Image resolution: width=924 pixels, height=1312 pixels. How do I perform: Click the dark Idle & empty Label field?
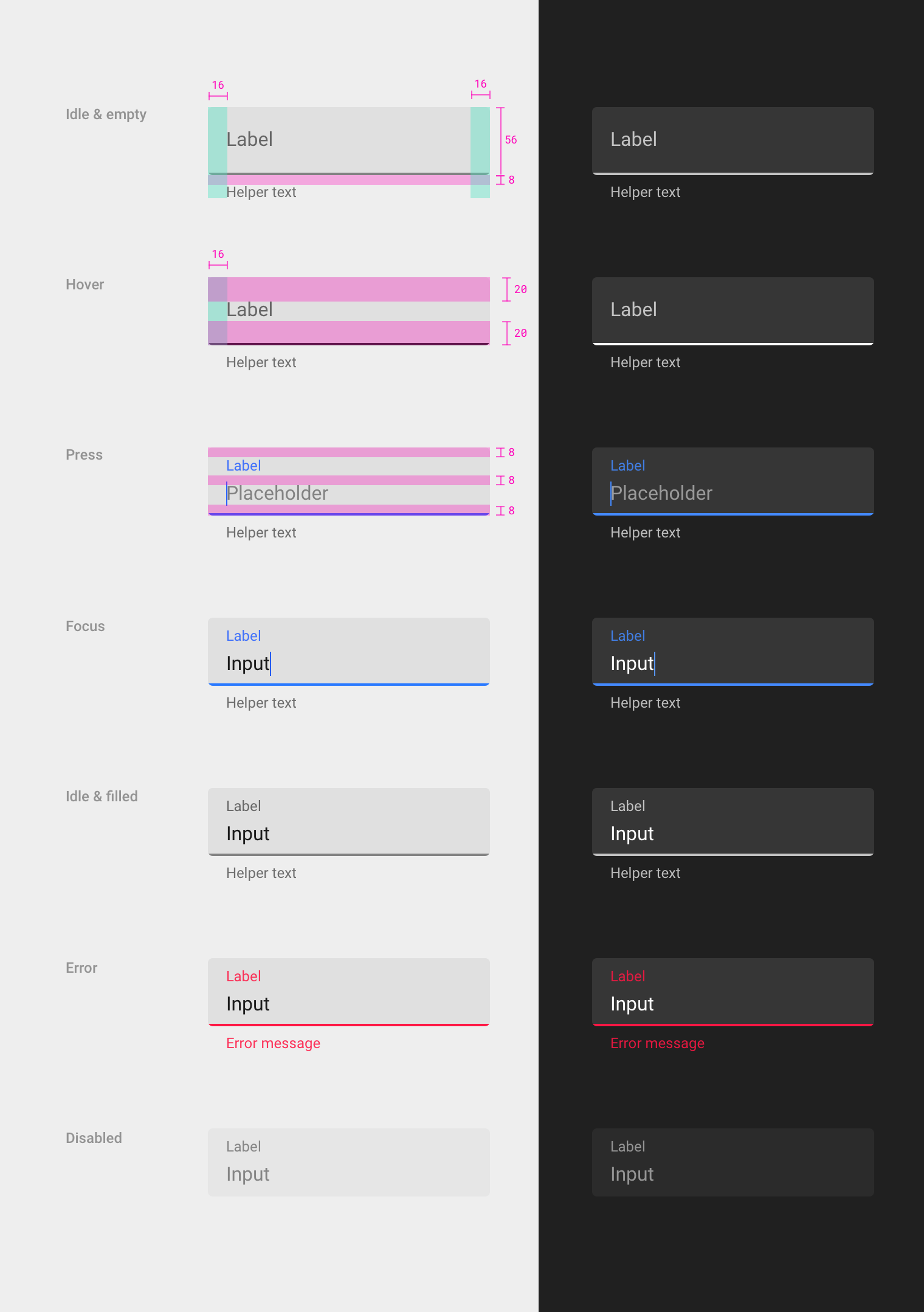point(733,141)
